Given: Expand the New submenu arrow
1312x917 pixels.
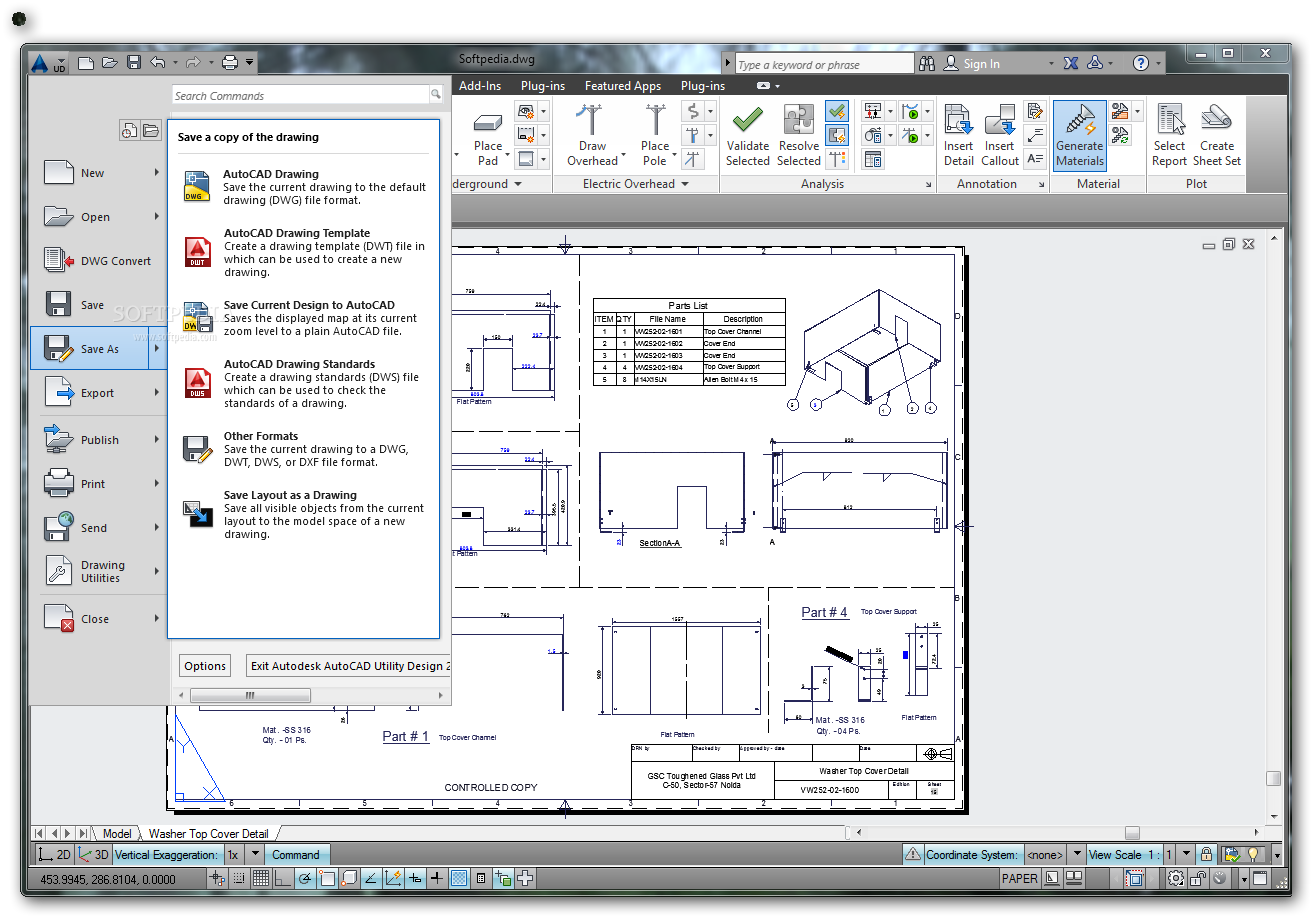Looking at the screenshot, I should 157,173.
